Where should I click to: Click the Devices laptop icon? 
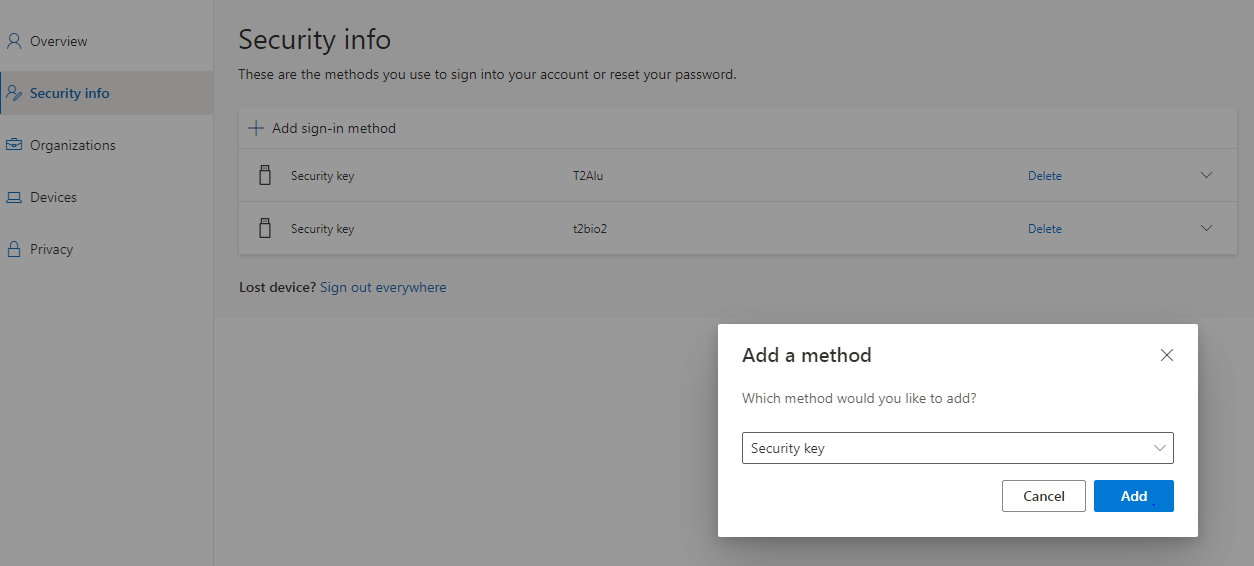[14, 197]
